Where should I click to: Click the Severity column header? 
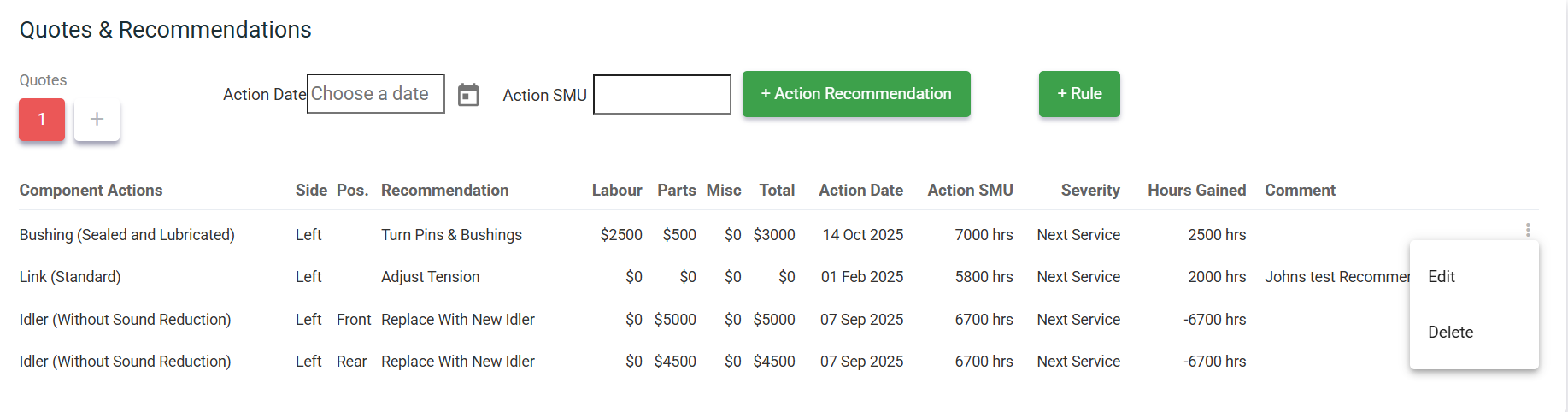pyautogui.click(x=1090, y=191)
